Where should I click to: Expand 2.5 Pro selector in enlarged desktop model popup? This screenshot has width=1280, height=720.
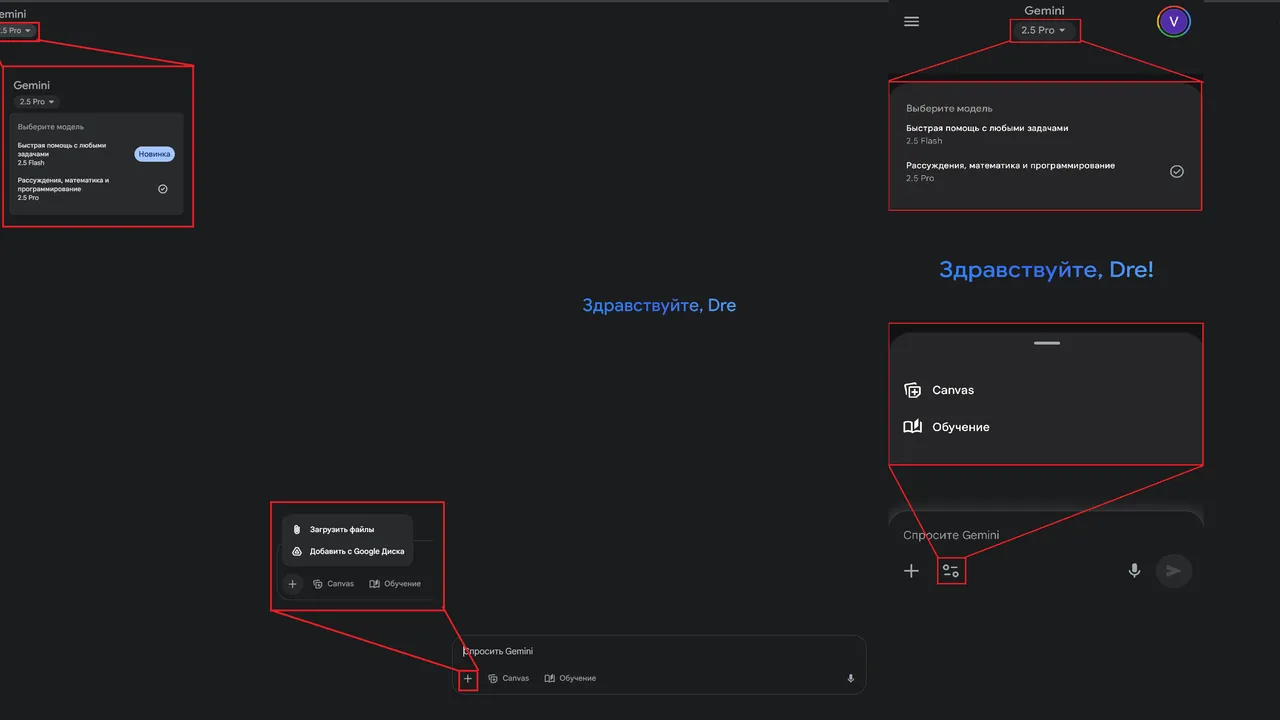point(37,102)
